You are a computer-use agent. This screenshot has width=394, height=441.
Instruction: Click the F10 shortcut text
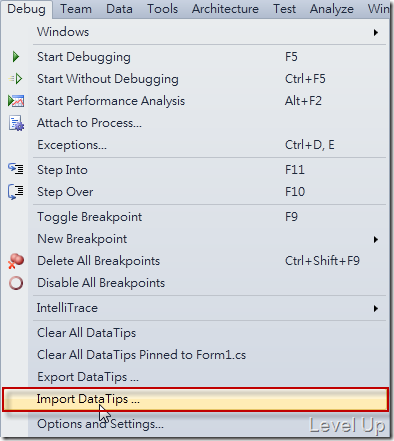(295, 192)
